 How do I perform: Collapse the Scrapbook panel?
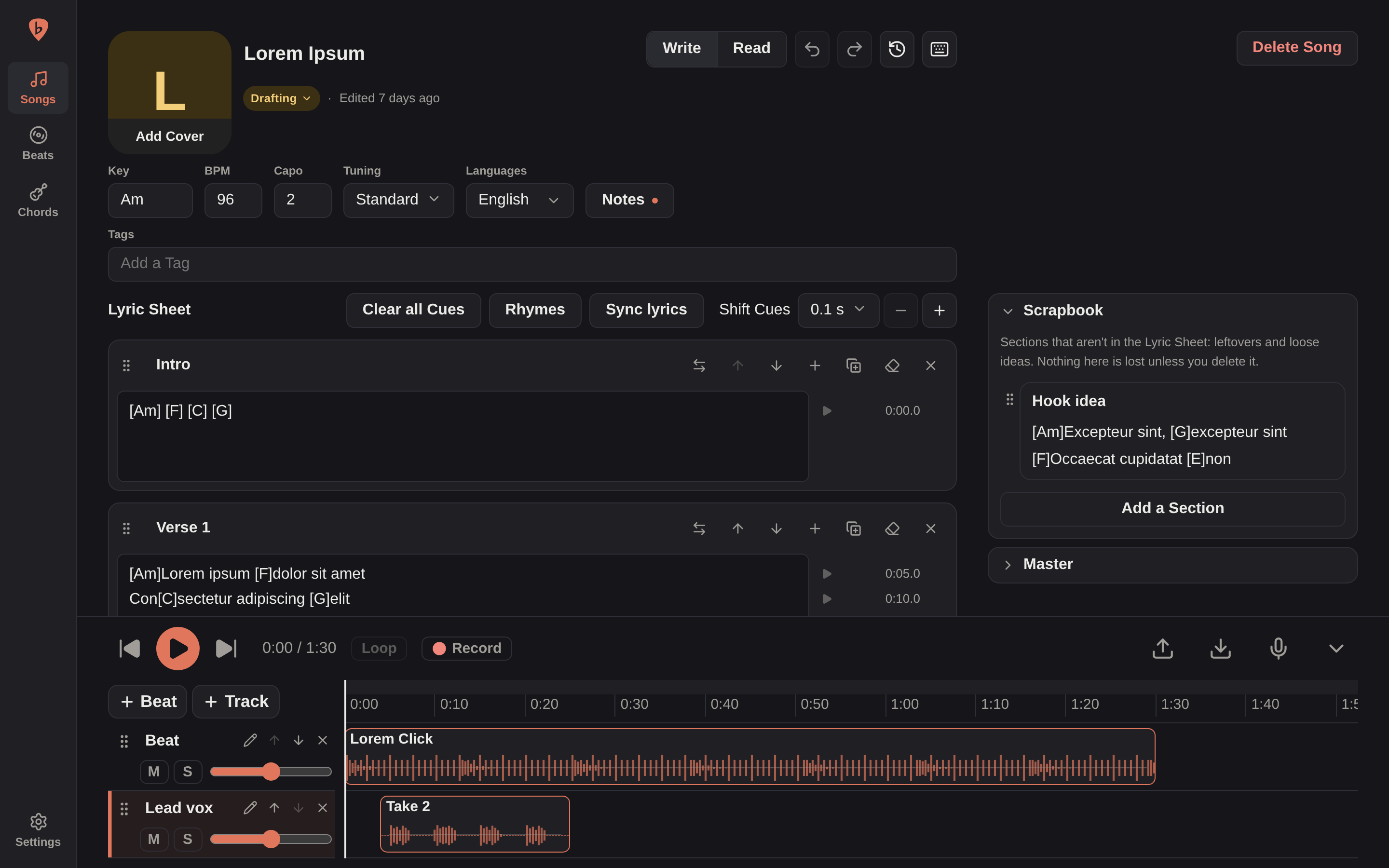point(1008,311)
